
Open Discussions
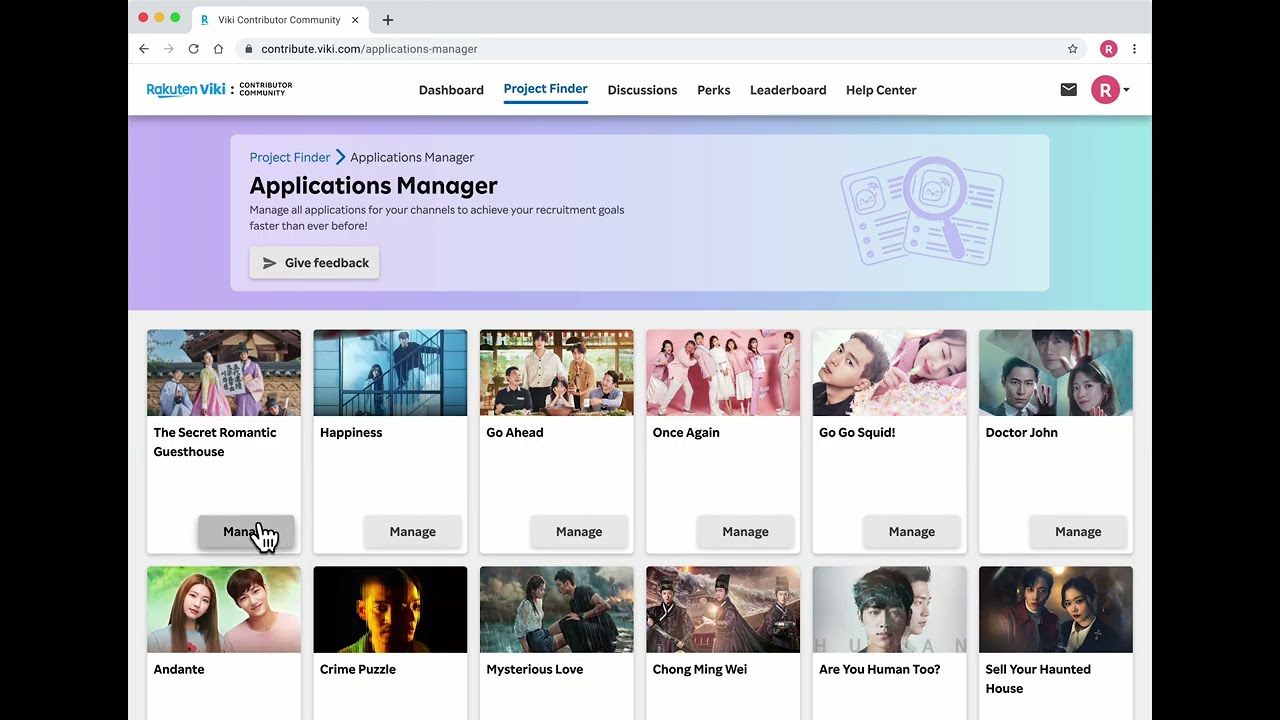click(642, 90)
